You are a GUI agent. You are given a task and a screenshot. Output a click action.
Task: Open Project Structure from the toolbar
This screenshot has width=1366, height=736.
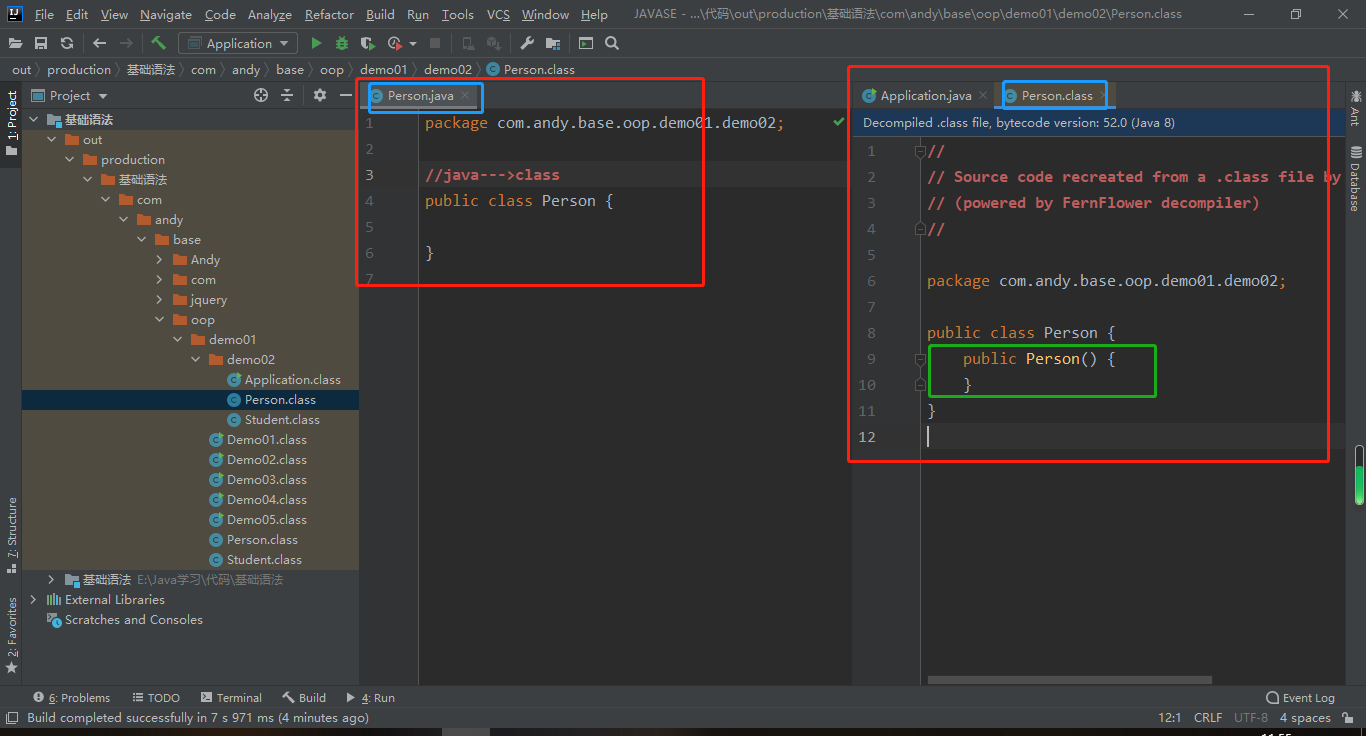pos(553,43)
